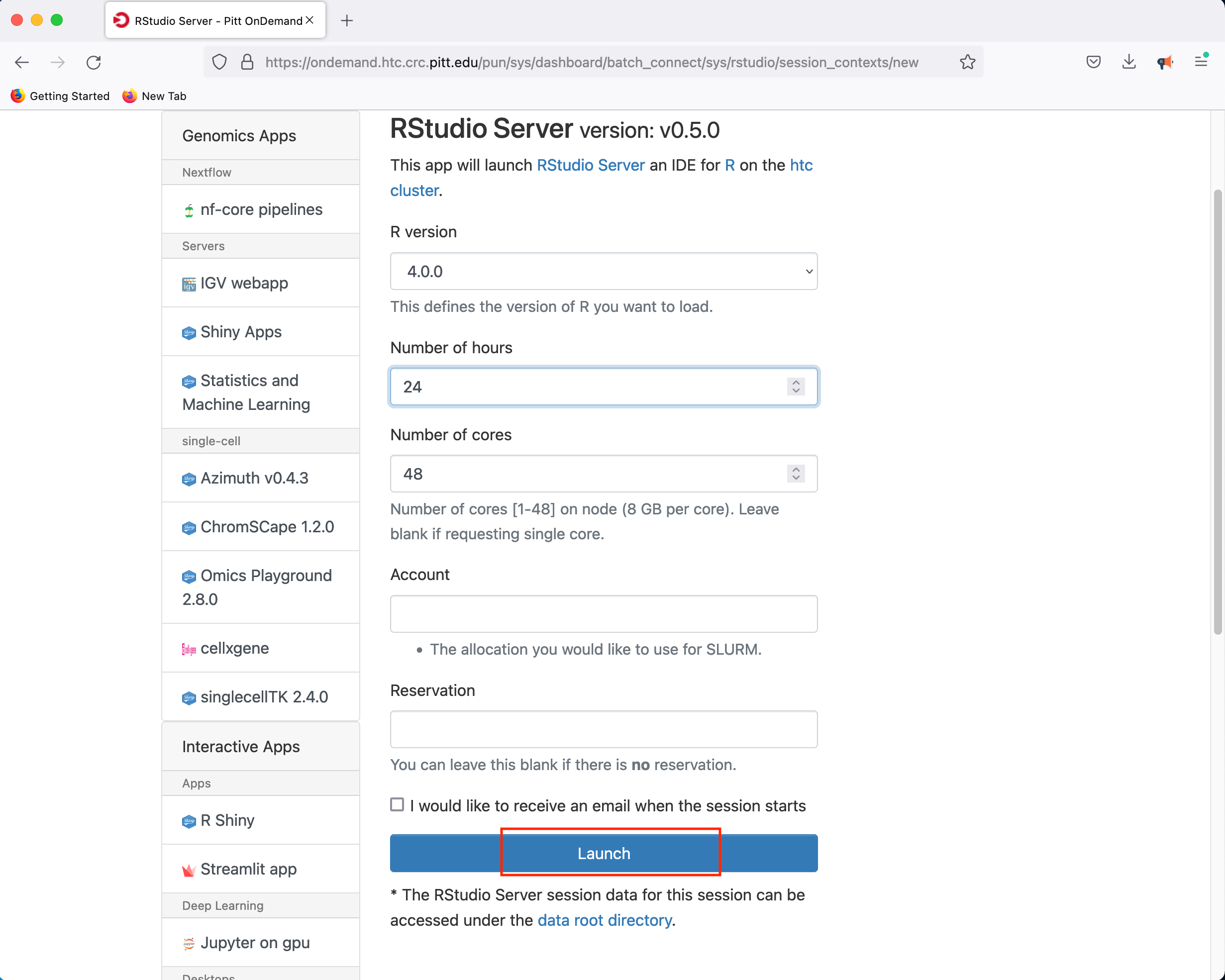
Task: Click the Shiny Apps icon
Action: coord(189,332)
